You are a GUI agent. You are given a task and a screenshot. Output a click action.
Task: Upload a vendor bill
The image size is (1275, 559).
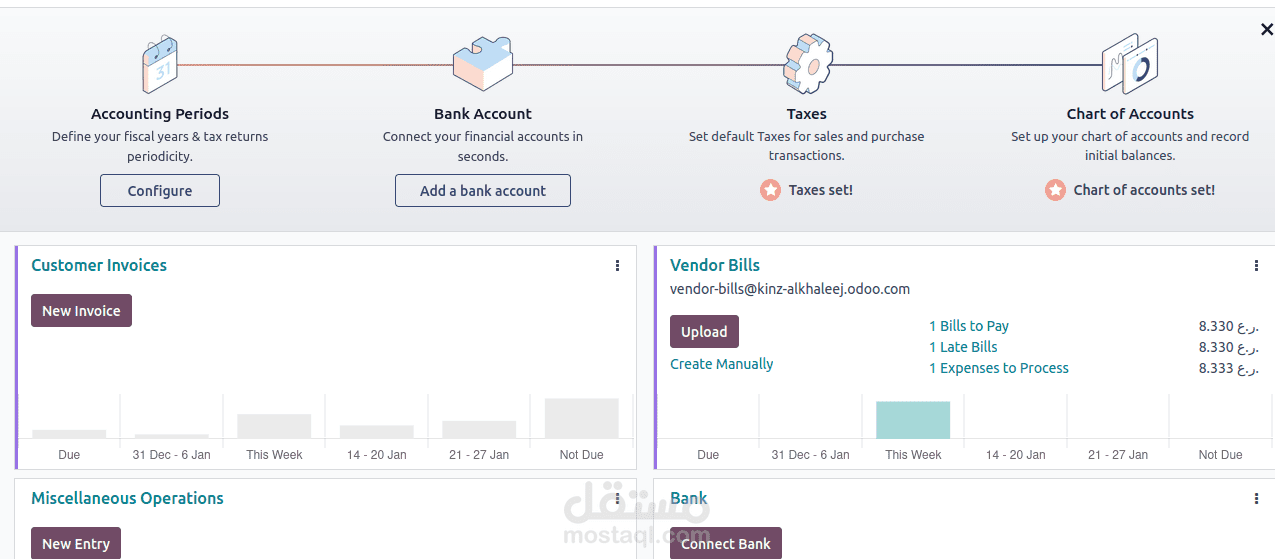tap(704, 332)
